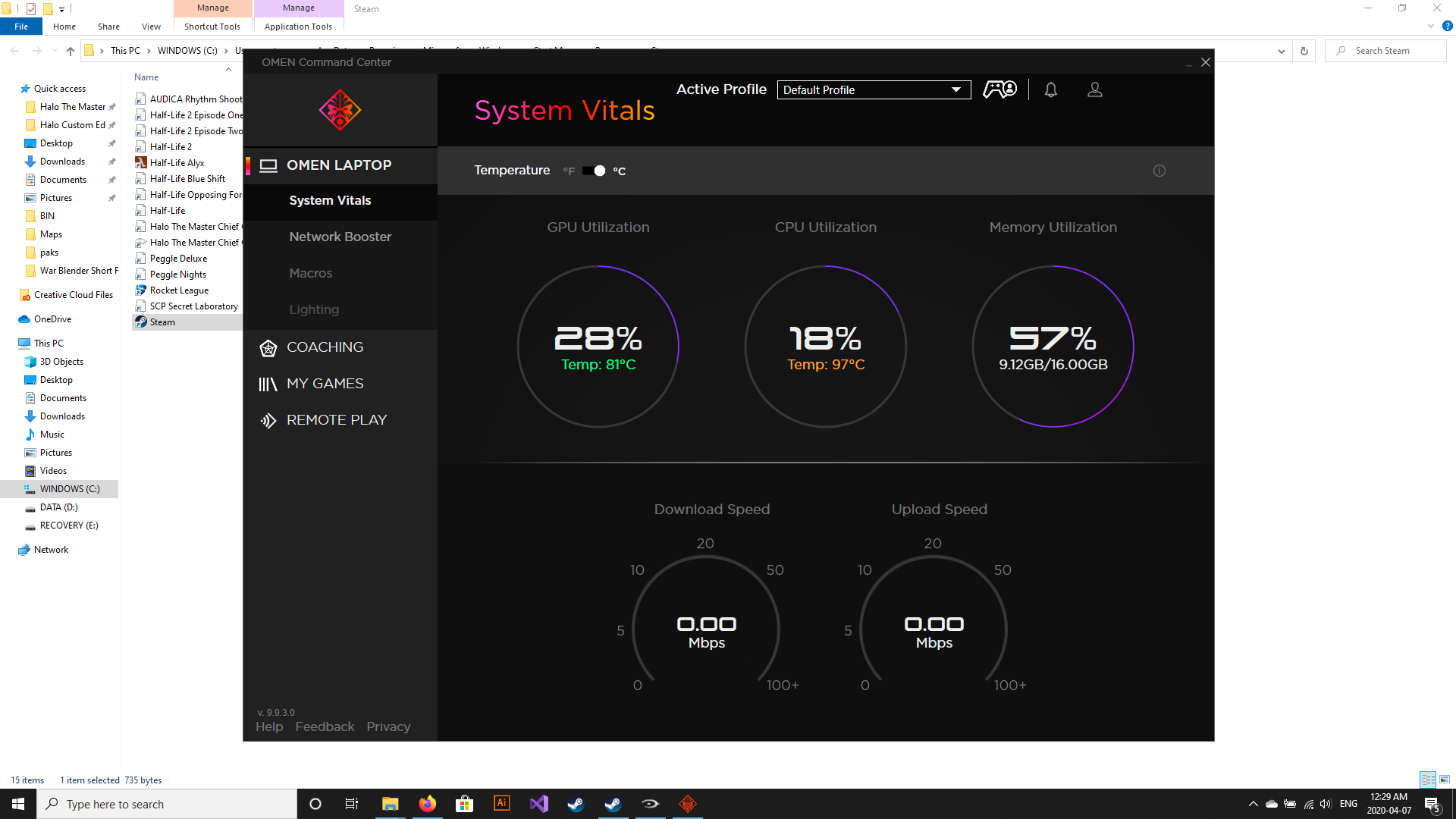1456x819 pixels.
Task: Select the OMEN Laptop device entry
Action: point(340,165)
